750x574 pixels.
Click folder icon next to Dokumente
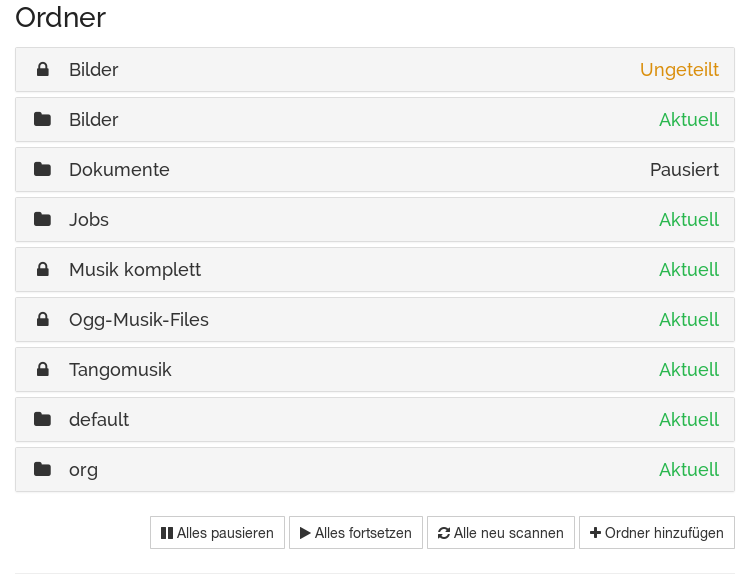(43, 169)
